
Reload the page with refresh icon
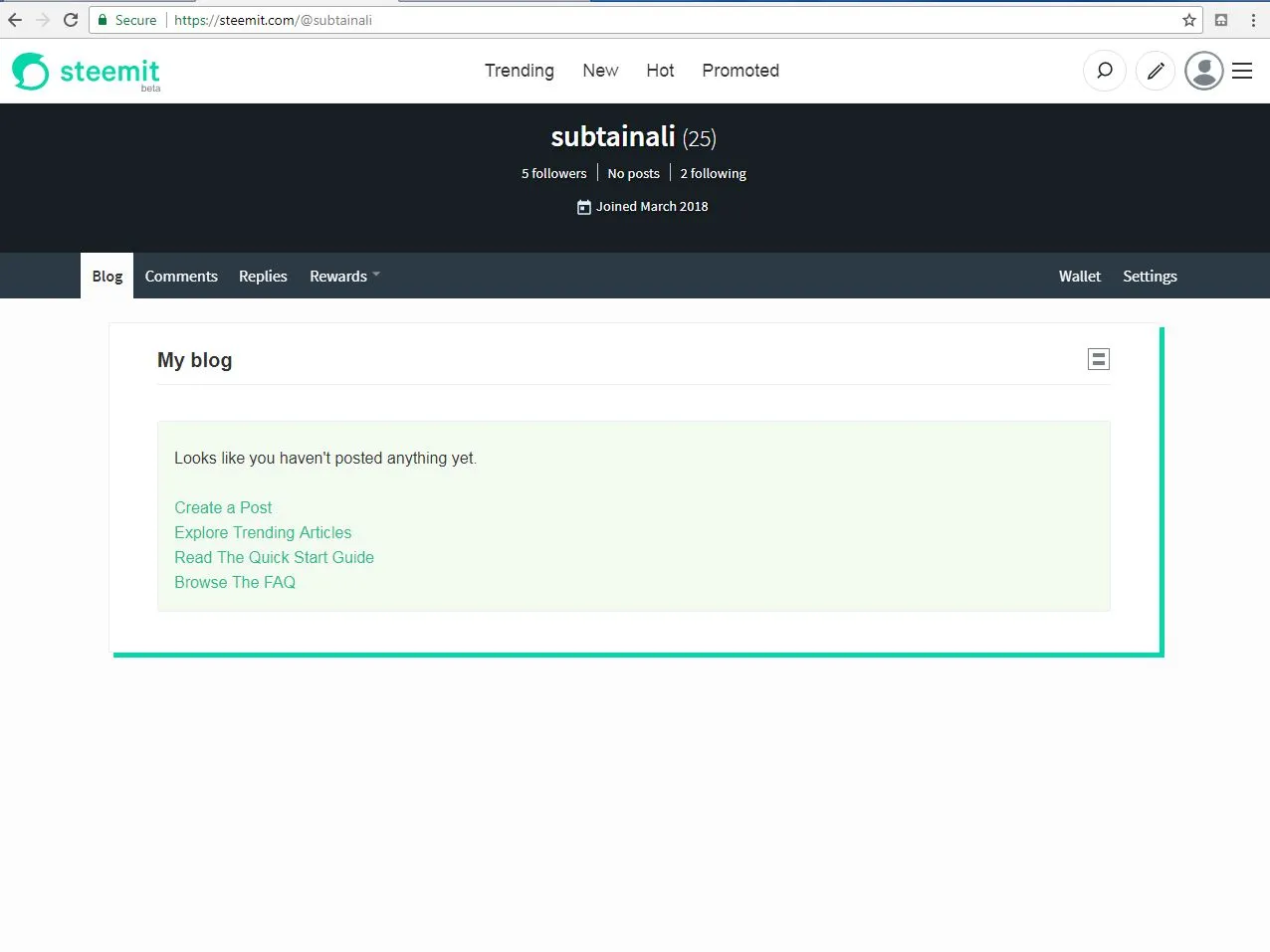coord(71,20)
